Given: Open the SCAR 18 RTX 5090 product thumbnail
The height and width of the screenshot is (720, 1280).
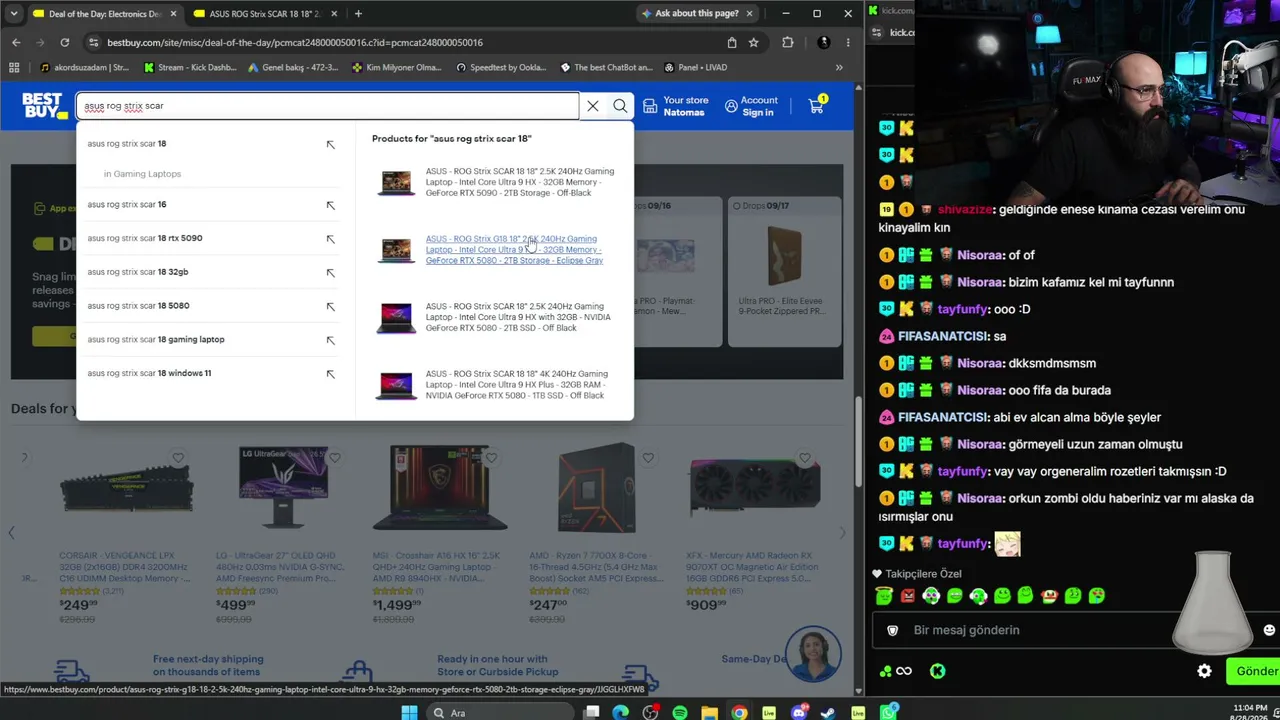Looking at the screenshot, I should (x=396, y=182).
